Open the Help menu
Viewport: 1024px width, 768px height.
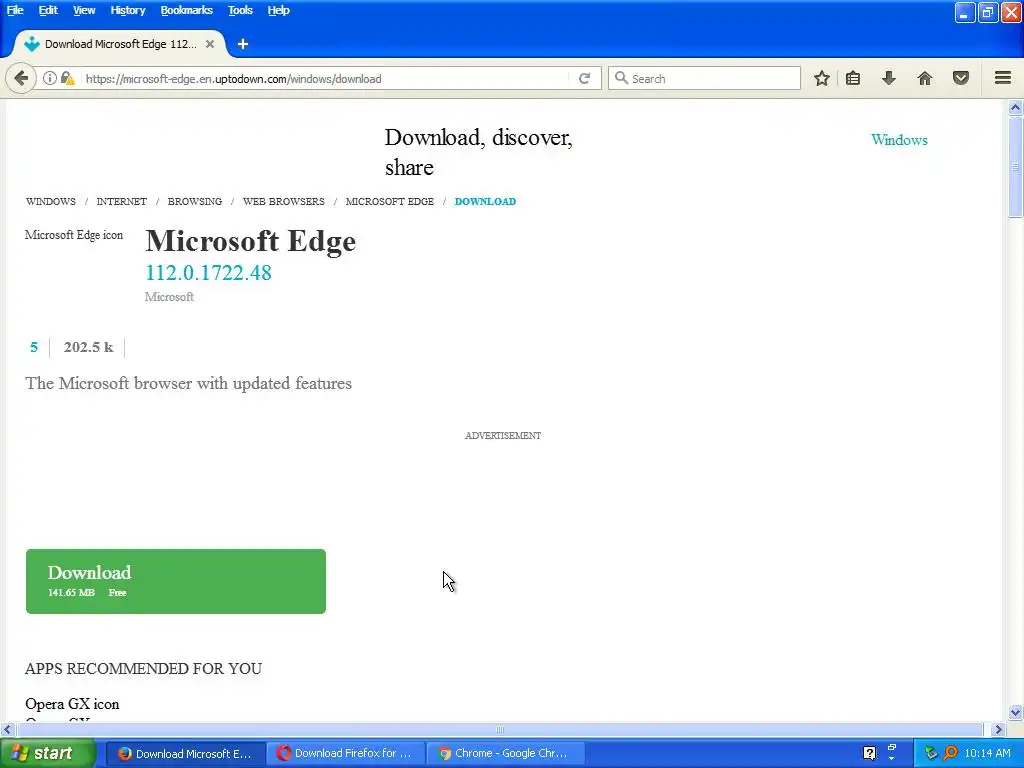(x=278, y=10)
